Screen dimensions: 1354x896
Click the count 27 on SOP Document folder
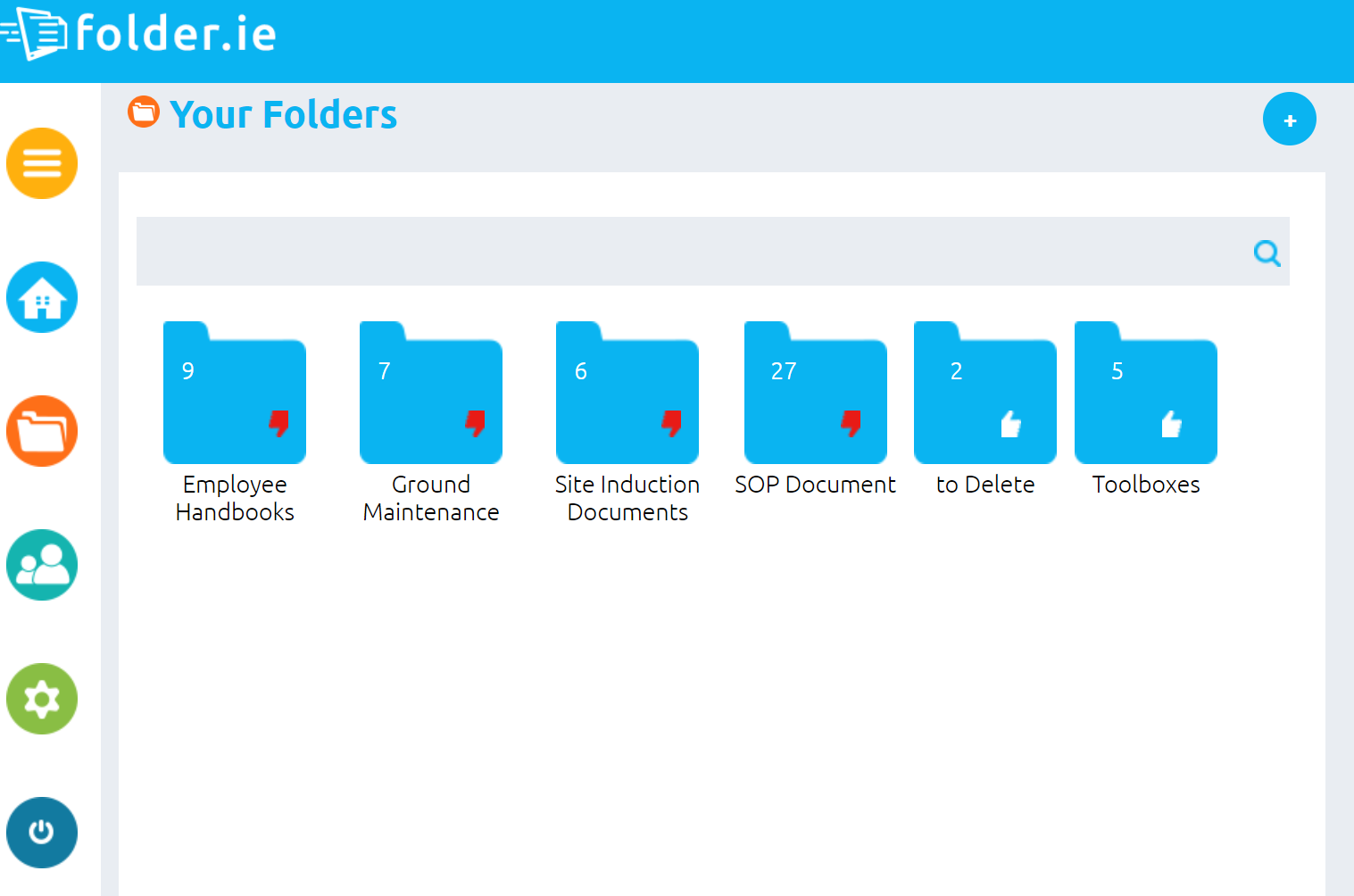[x=784, y=371]
